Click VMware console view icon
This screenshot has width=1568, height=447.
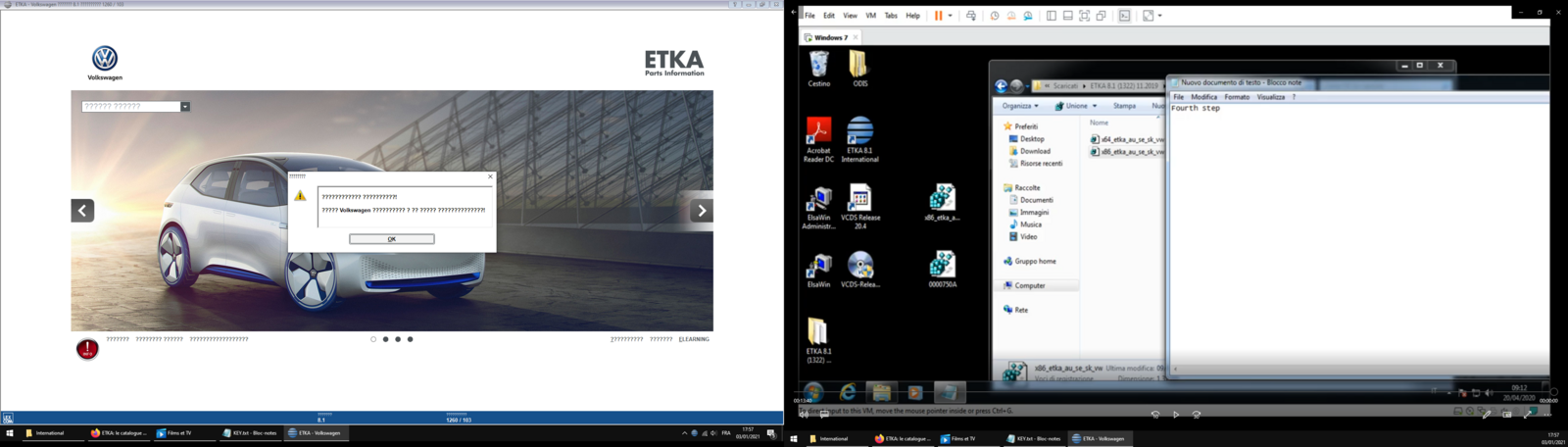[1124, 16]
